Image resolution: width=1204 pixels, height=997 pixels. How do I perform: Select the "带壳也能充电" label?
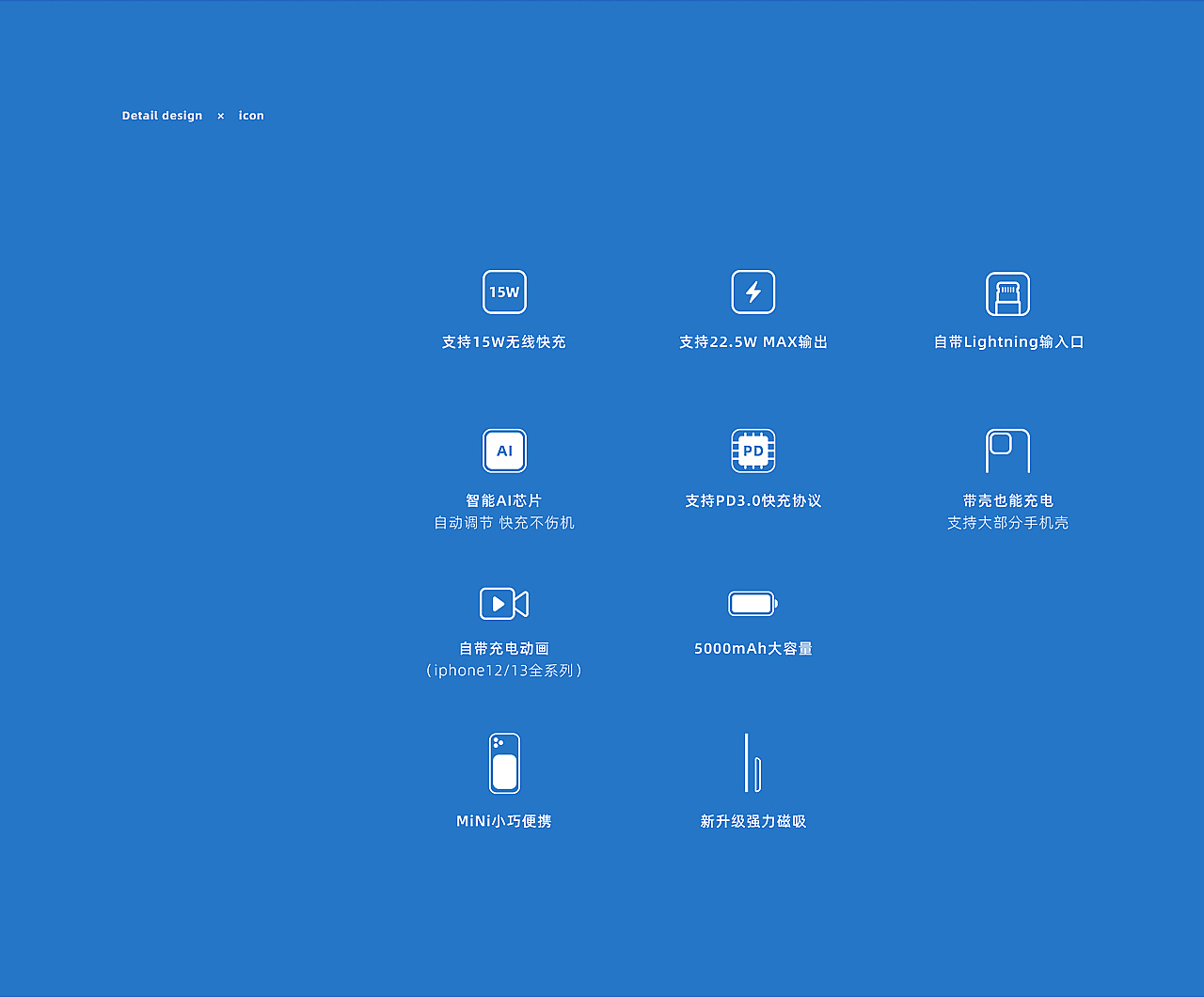coord(1008,501)
